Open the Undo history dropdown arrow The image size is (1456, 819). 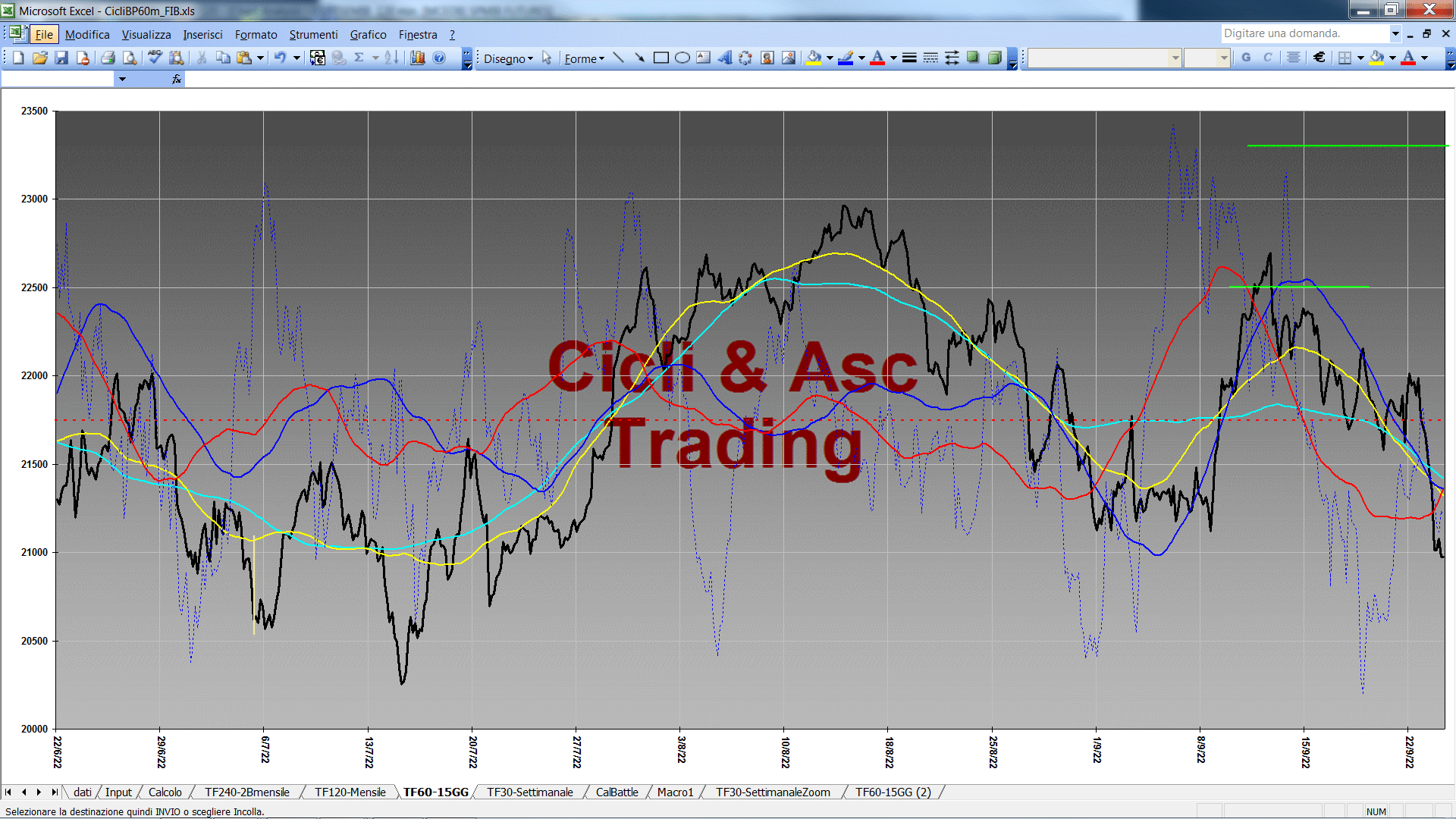[297, 58]
